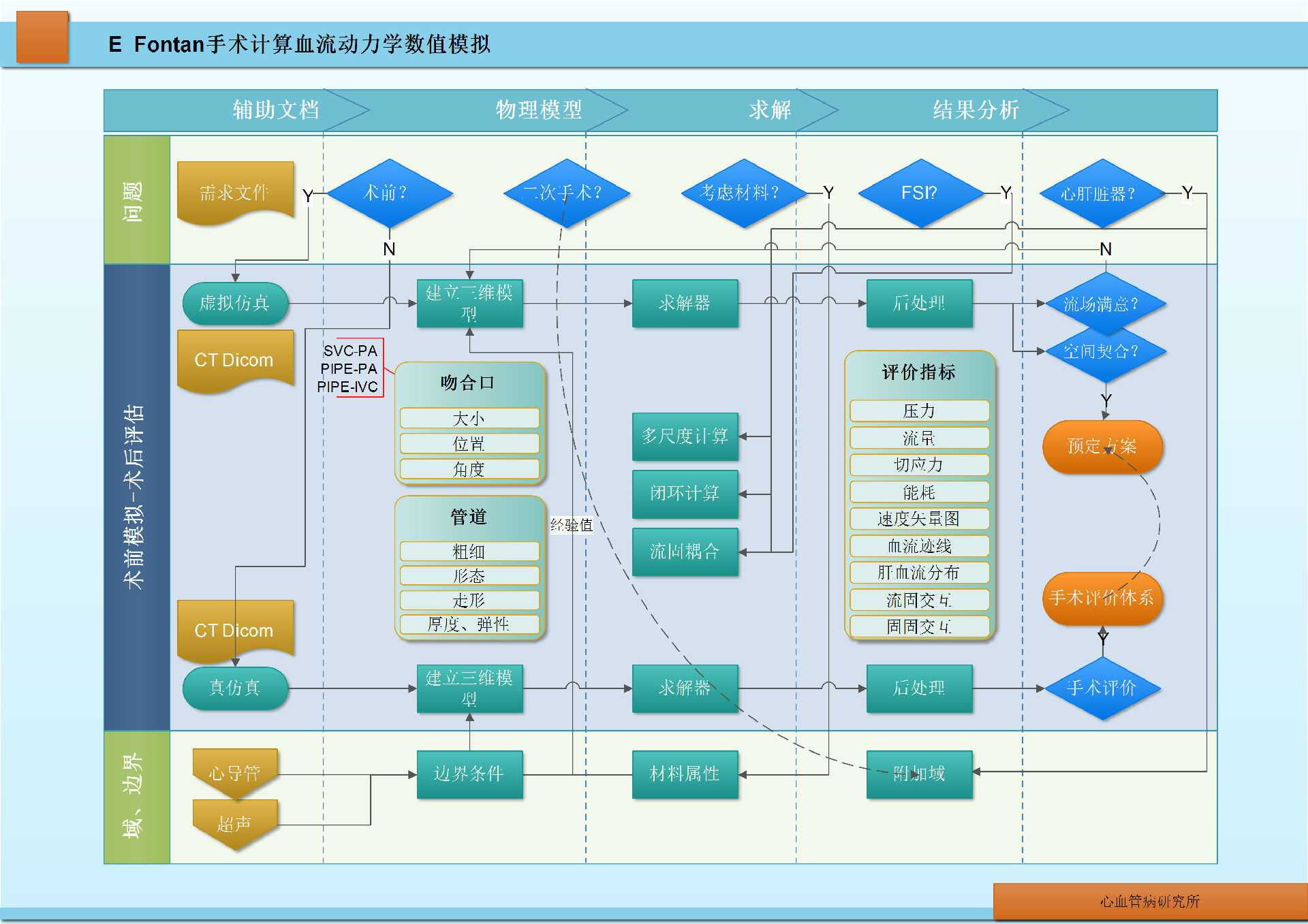This screenshot has width=1308, height=924.
Task: Click the 附加域 process box
Action: pos(919,774)
